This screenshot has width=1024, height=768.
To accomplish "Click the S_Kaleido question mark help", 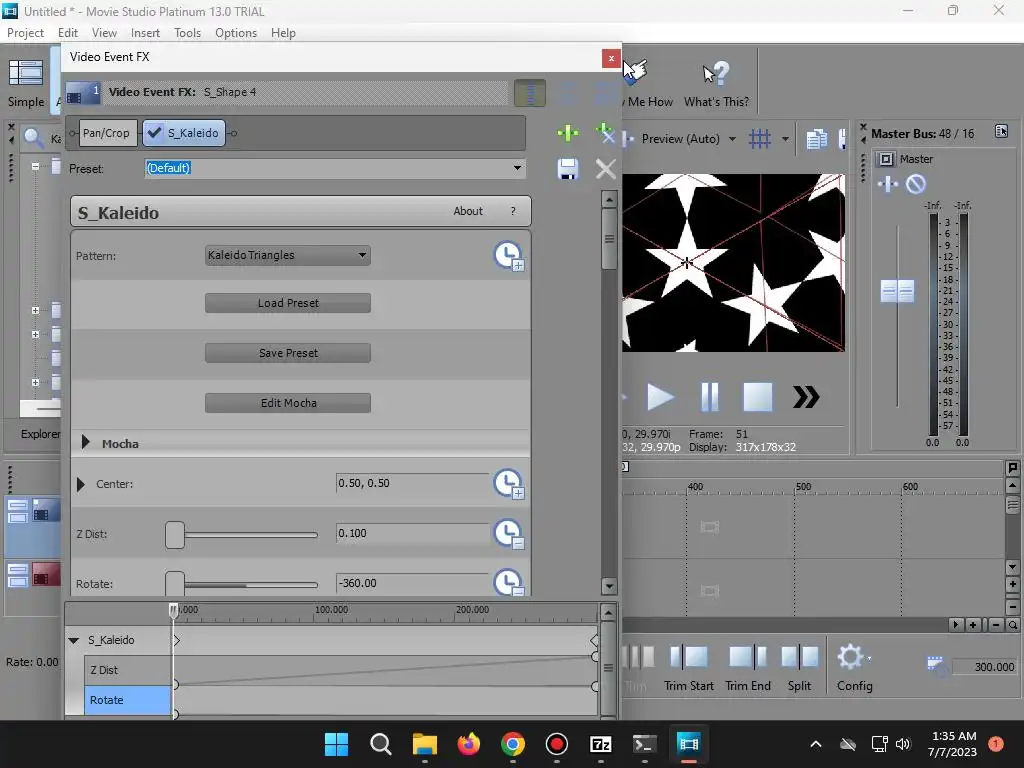I will click(513, 211).
